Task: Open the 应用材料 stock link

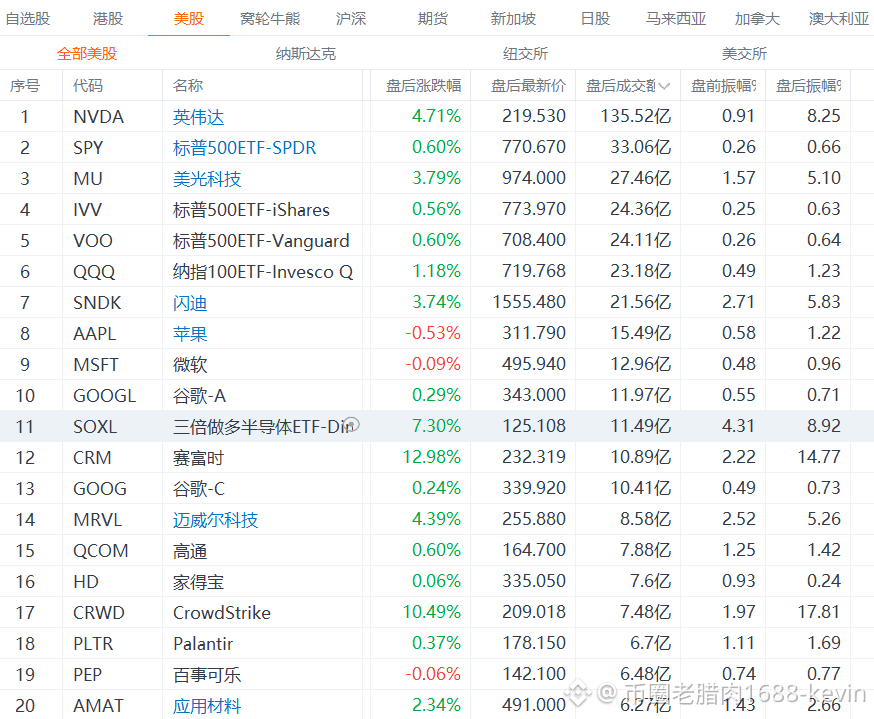Action: coord(207,706)
